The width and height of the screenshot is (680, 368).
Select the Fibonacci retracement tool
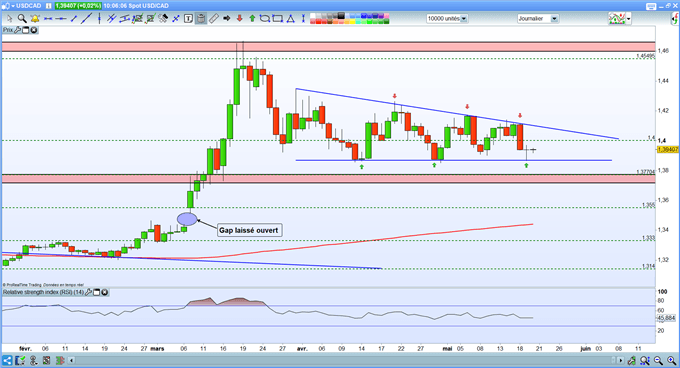point(137,19)
